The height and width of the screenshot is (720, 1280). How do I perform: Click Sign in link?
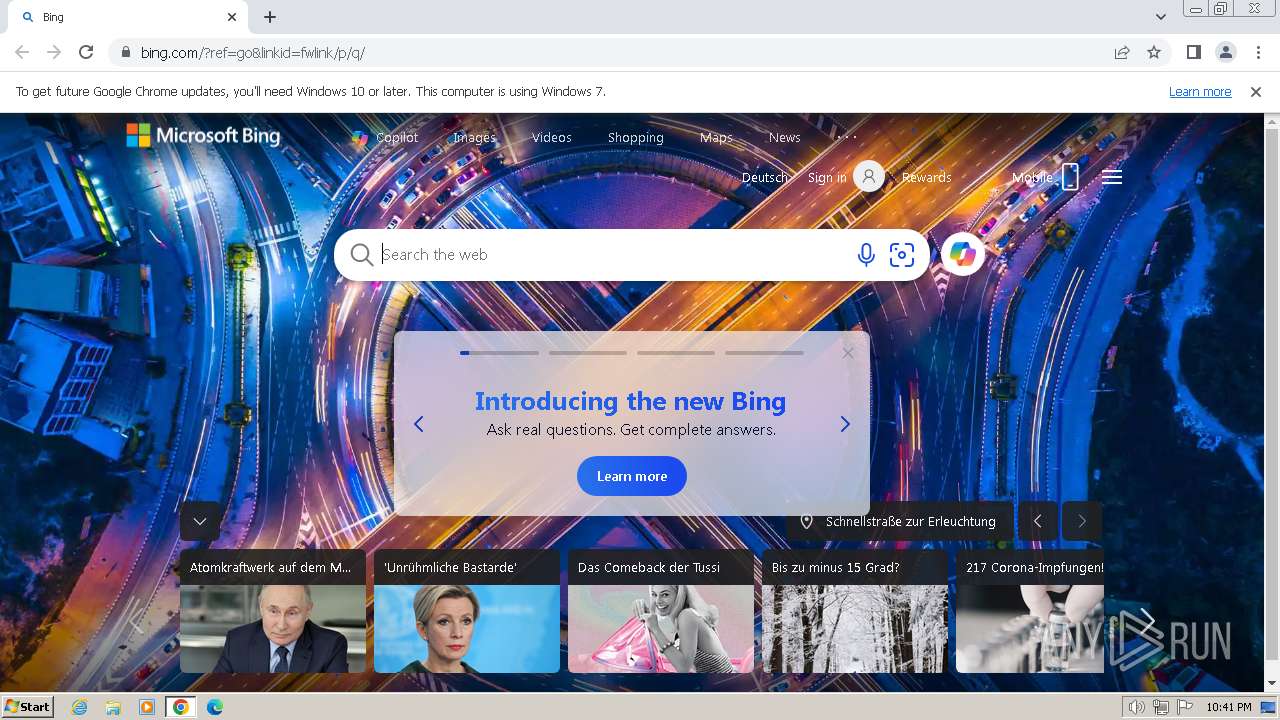(x=827, y=177)
